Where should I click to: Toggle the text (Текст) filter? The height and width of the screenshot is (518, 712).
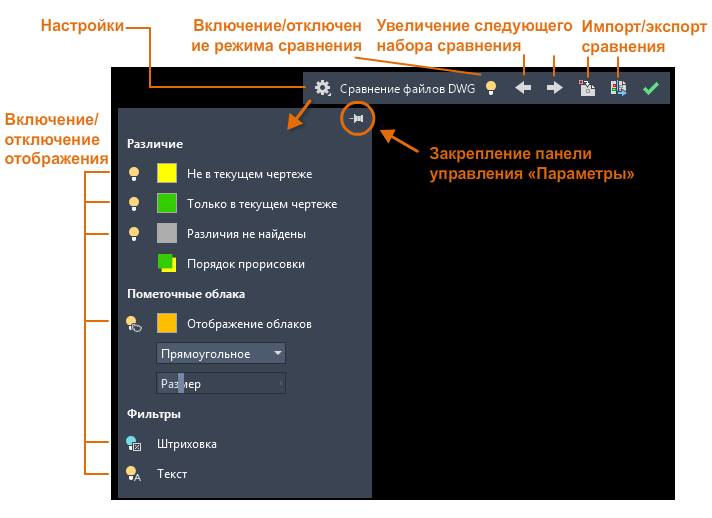(134, 474)
